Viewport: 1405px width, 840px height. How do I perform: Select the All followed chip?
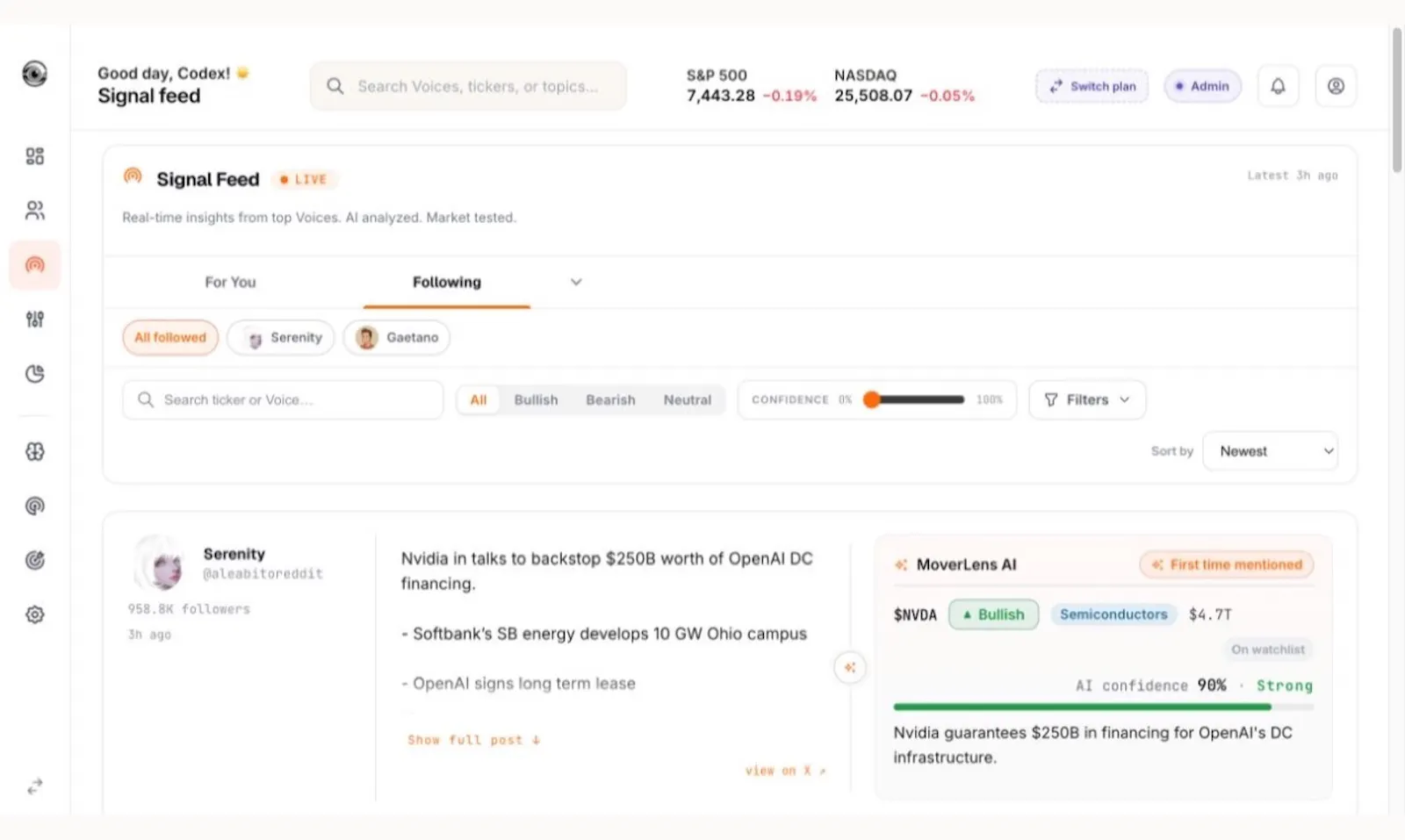tap(170, 338)
